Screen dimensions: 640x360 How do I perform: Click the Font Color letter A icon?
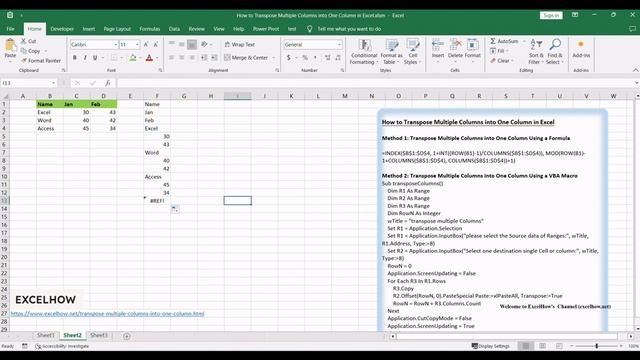coord(149,58)
